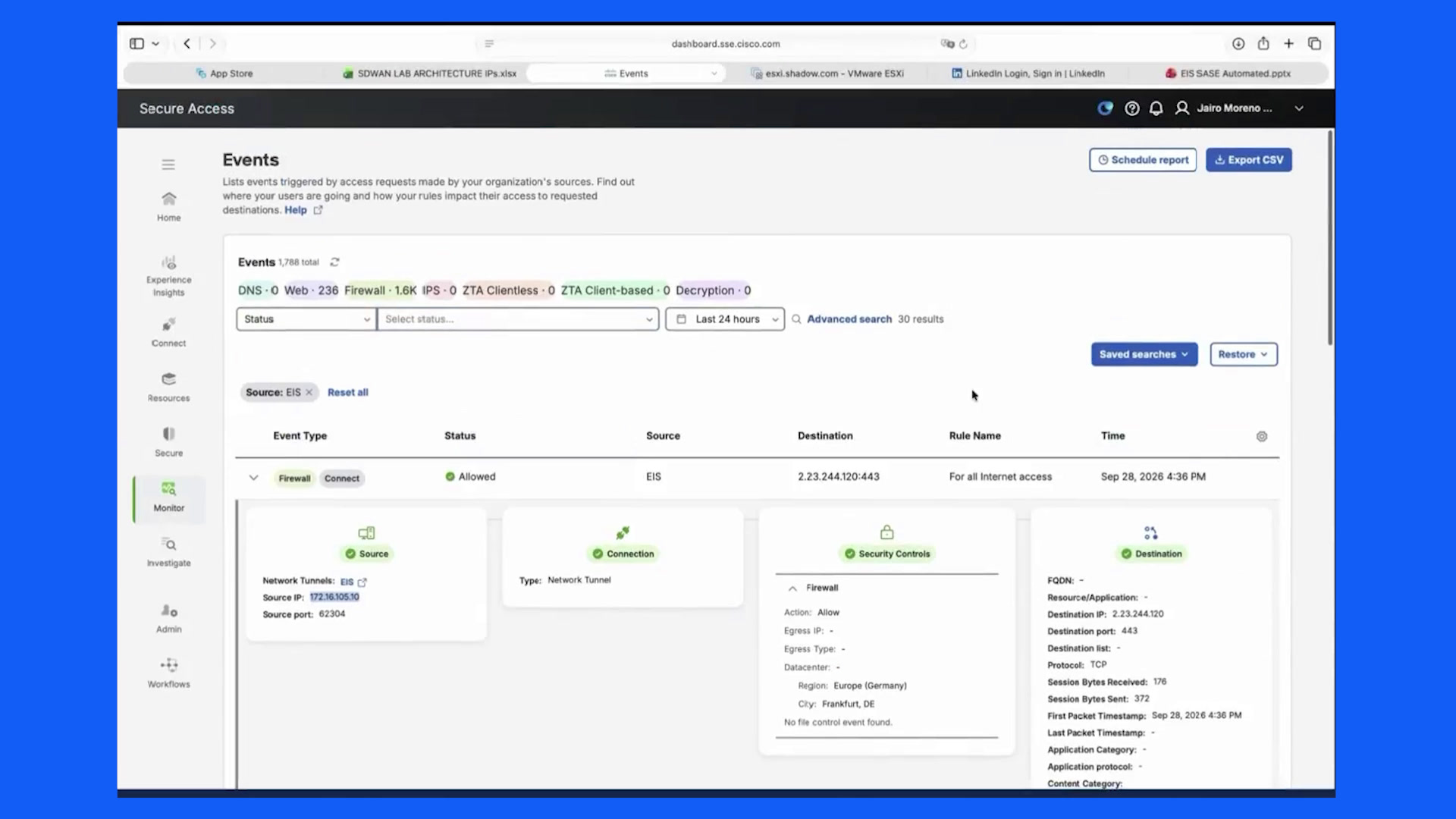Go back in Safari history
This screenshot has height=819, width=1456.
pos(187,44)
